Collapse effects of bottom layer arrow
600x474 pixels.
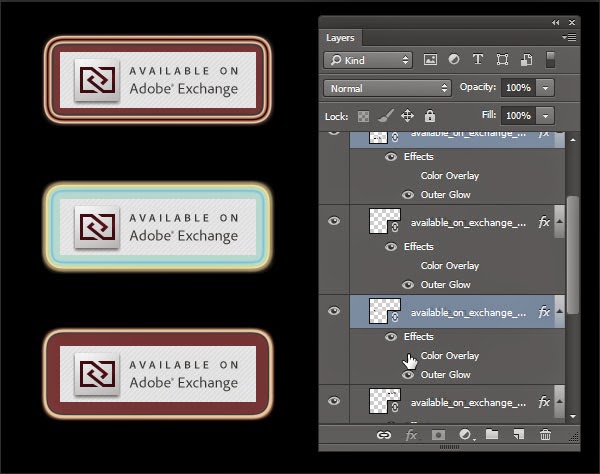tap(559, 401)
